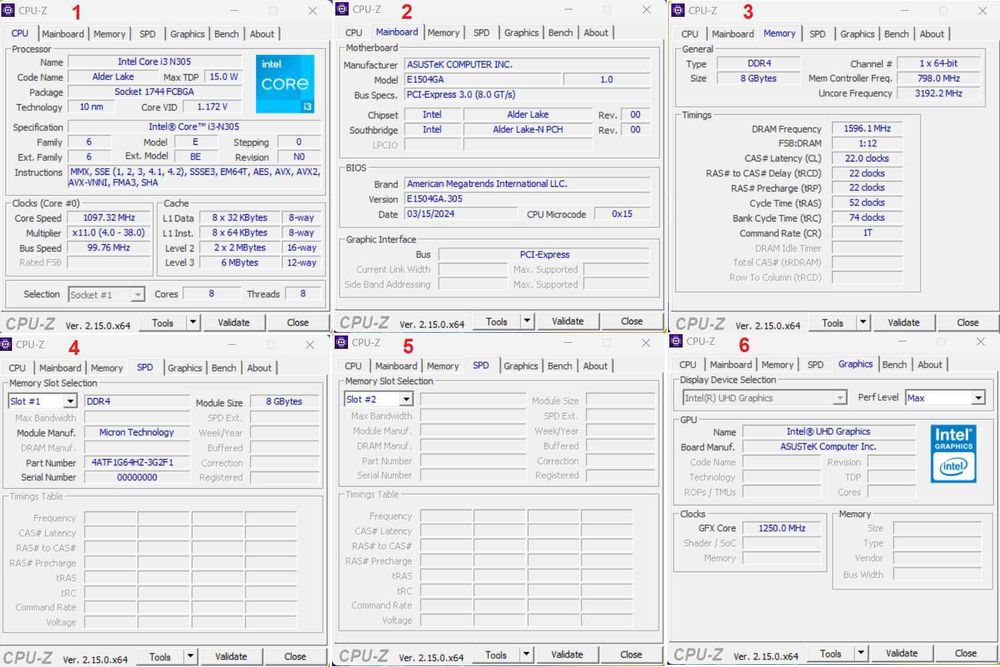Click the Uncore Frequency value 3192.2 MHz

[938, 93]
